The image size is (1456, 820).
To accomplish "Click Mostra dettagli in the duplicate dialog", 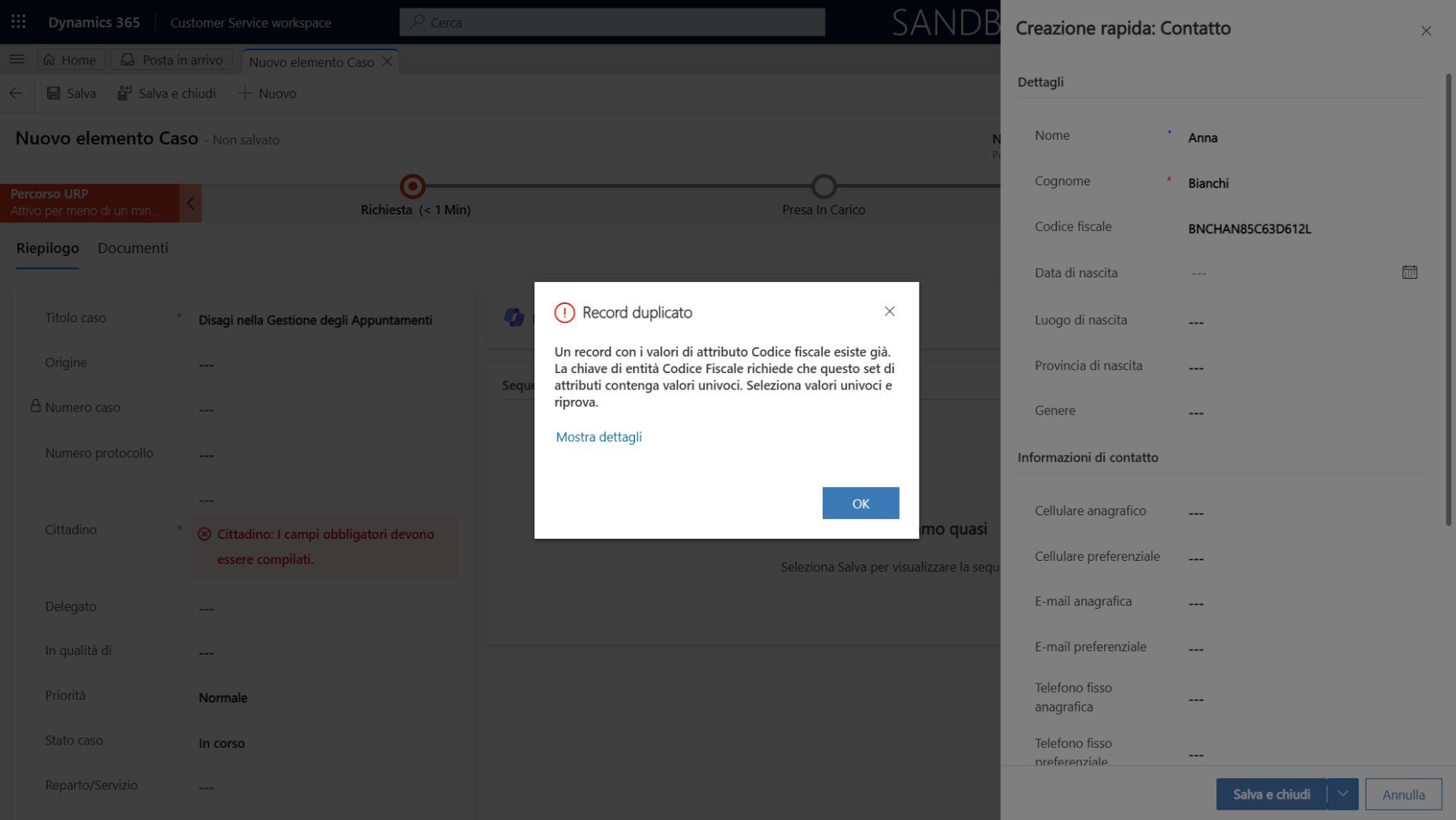I will click(x=598, y=437).
